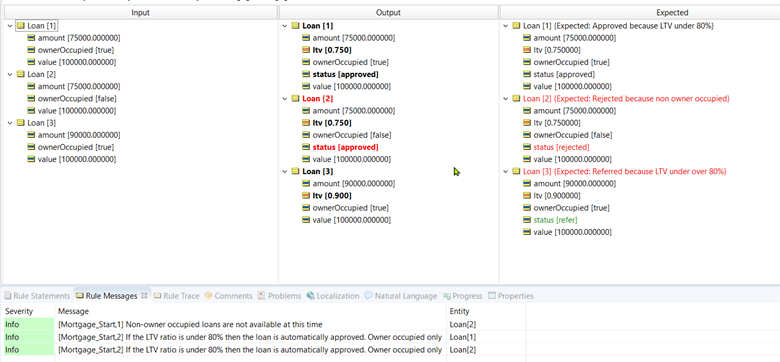Click the Loan [2] entity icon in Expected panel
The height and width of the screenshot is (362, 780).
pyautogui.click(x=516, y=98)
